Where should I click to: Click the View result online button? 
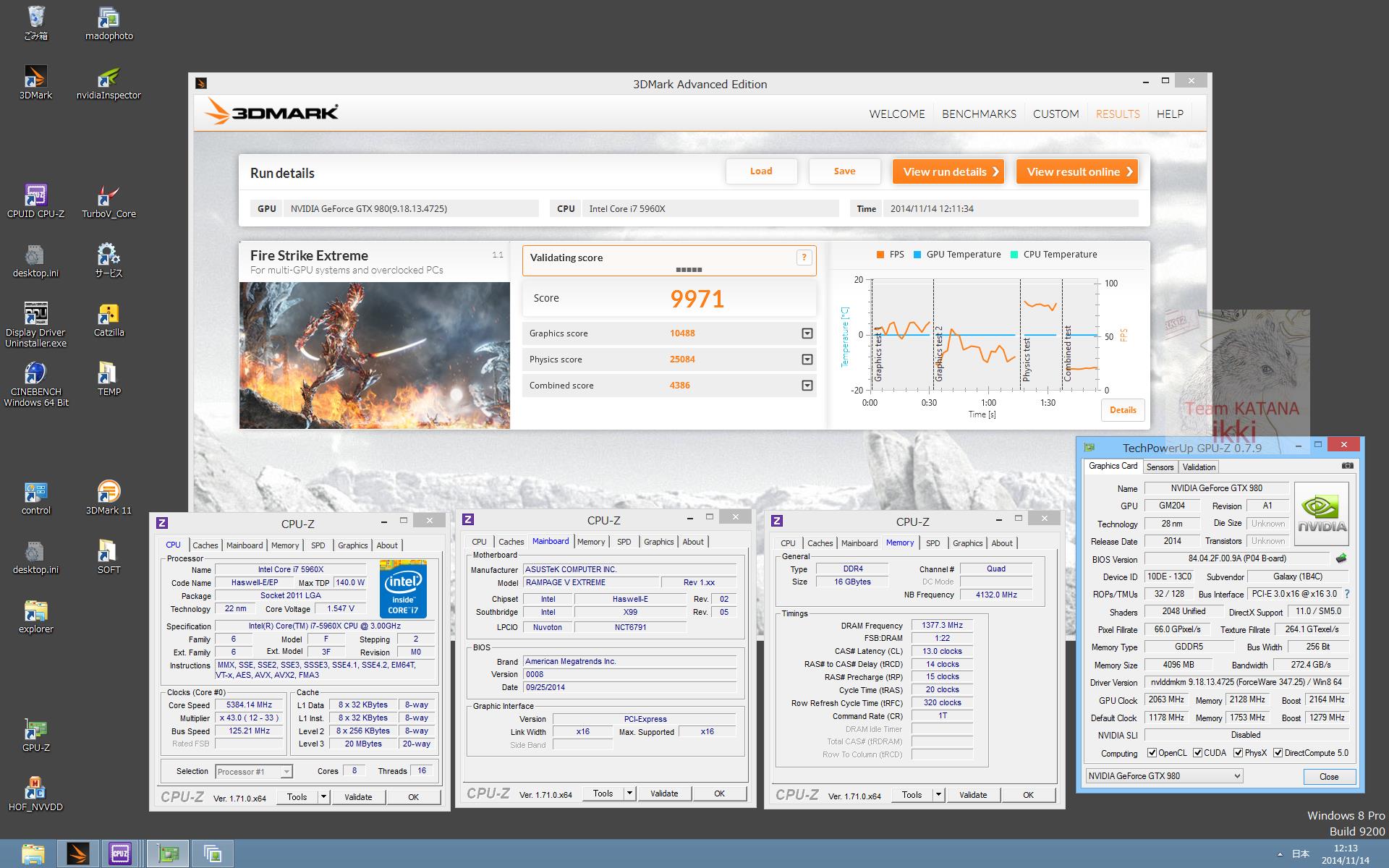(x=1077, y=171)
